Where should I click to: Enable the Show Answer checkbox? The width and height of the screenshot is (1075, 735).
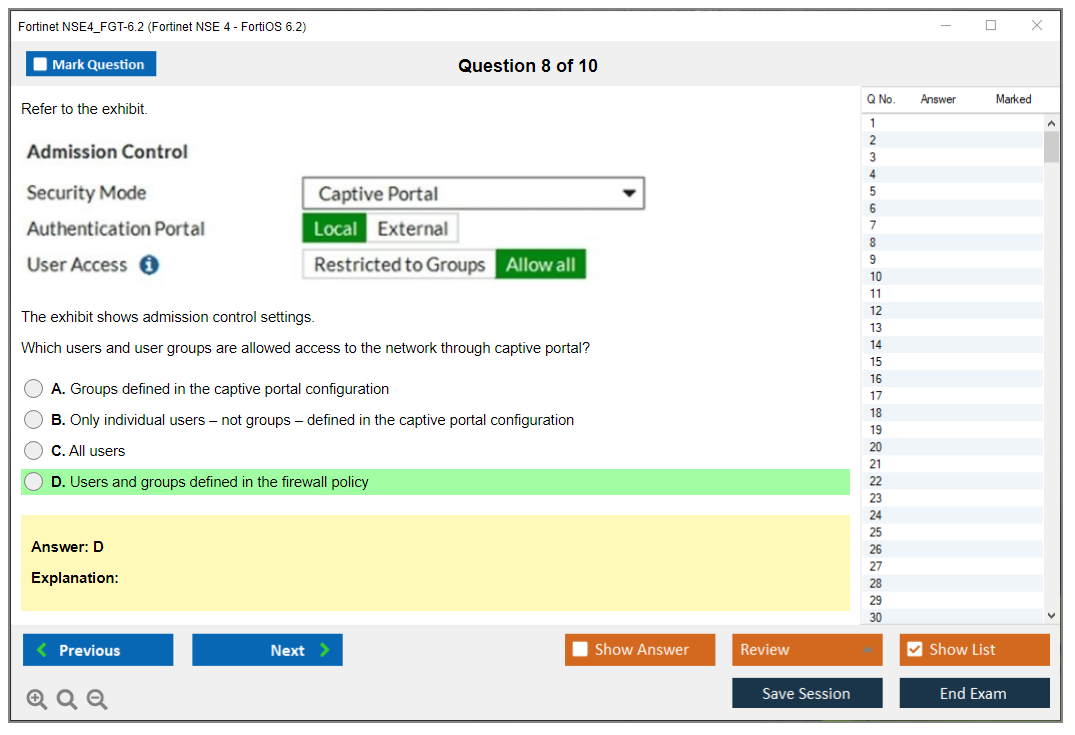580,650
